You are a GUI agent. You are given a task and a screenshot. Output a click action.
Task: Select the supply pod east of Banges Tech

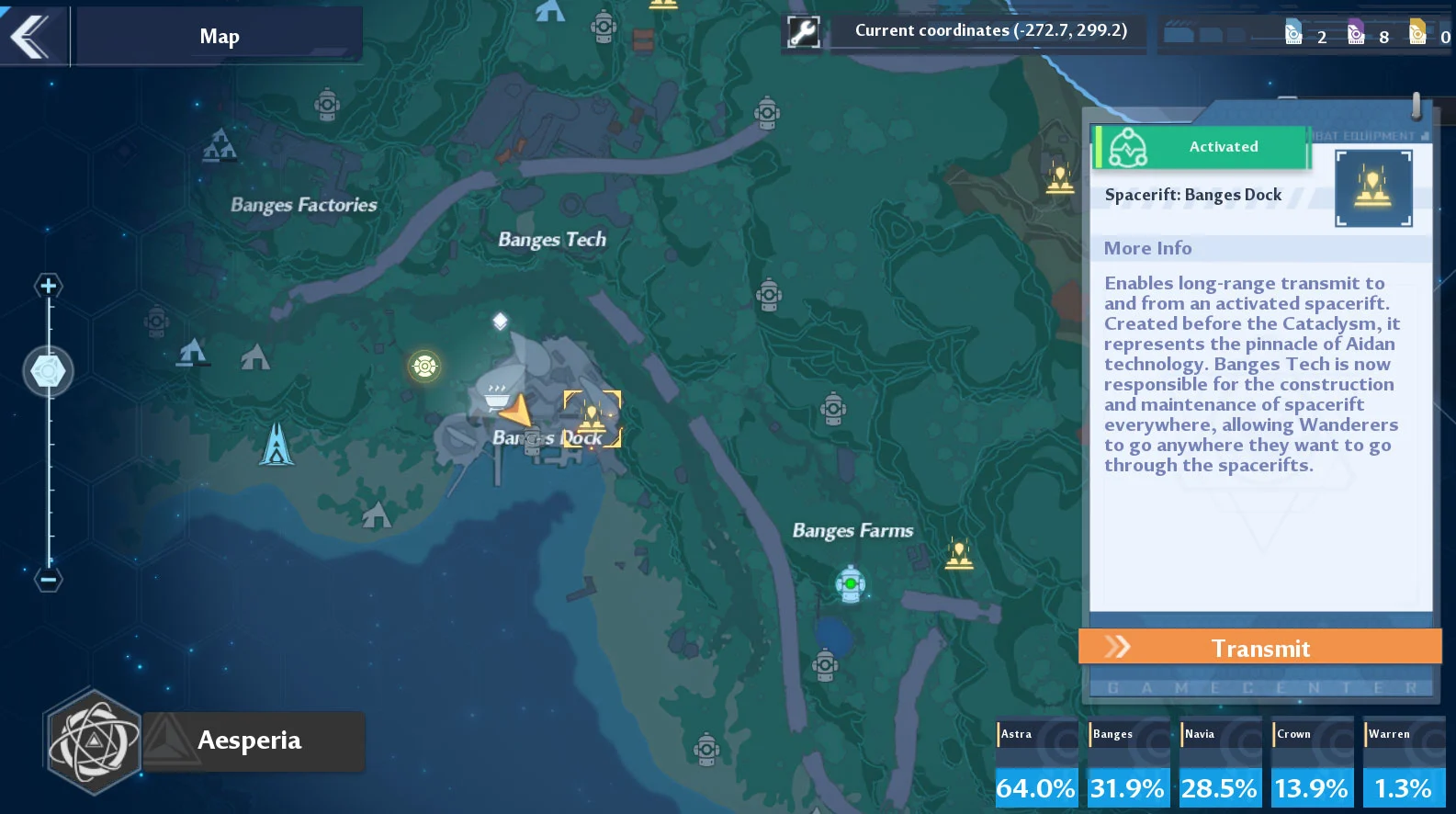click(x=769, y=295)
